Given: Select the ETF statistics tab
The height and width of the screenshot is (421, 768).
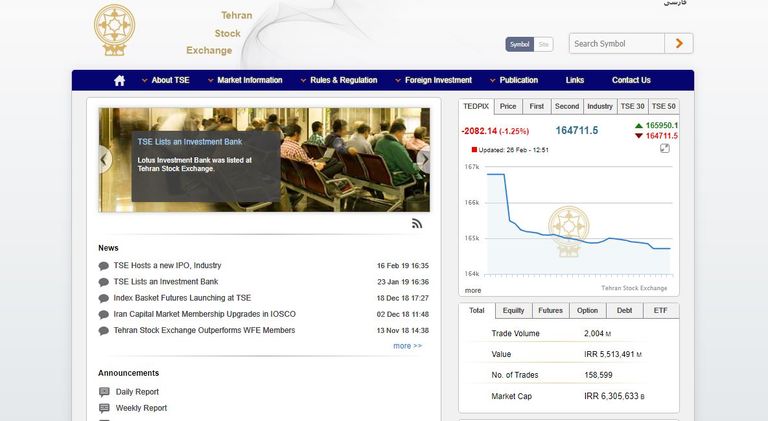Looking at the screenshot, I should [x=661, y=310].
